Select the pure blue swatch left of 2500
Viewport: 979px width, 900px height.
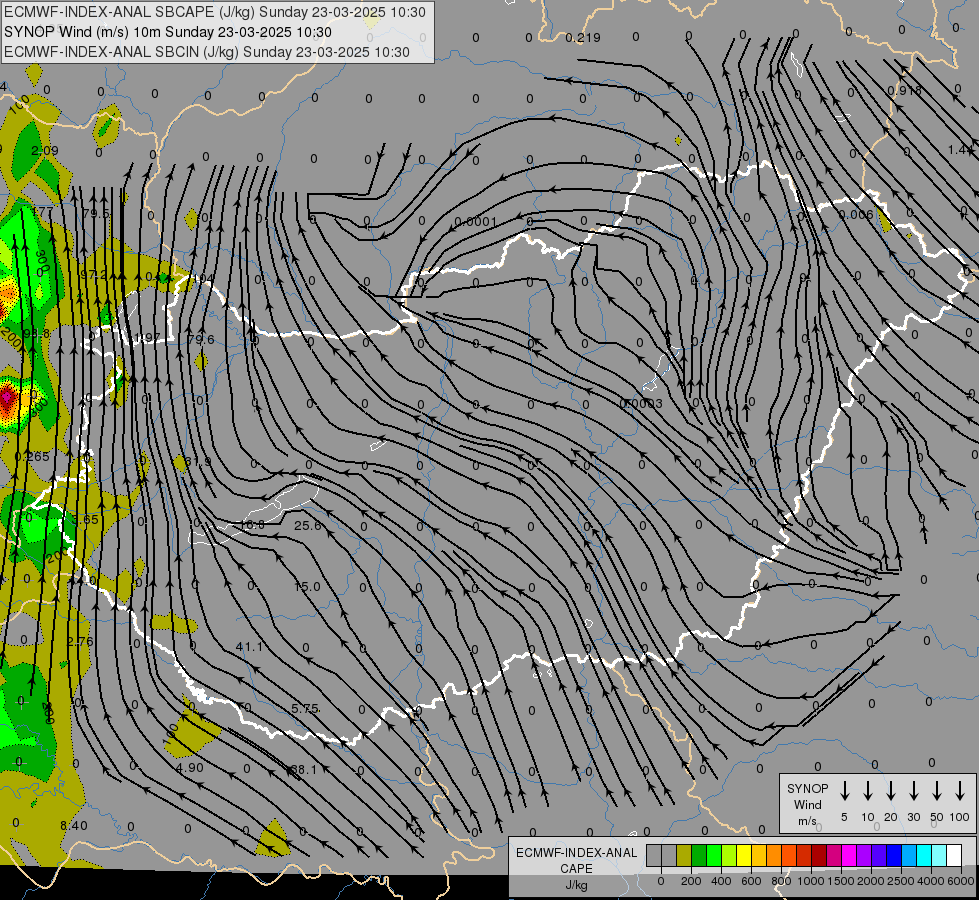coord(894,856)
